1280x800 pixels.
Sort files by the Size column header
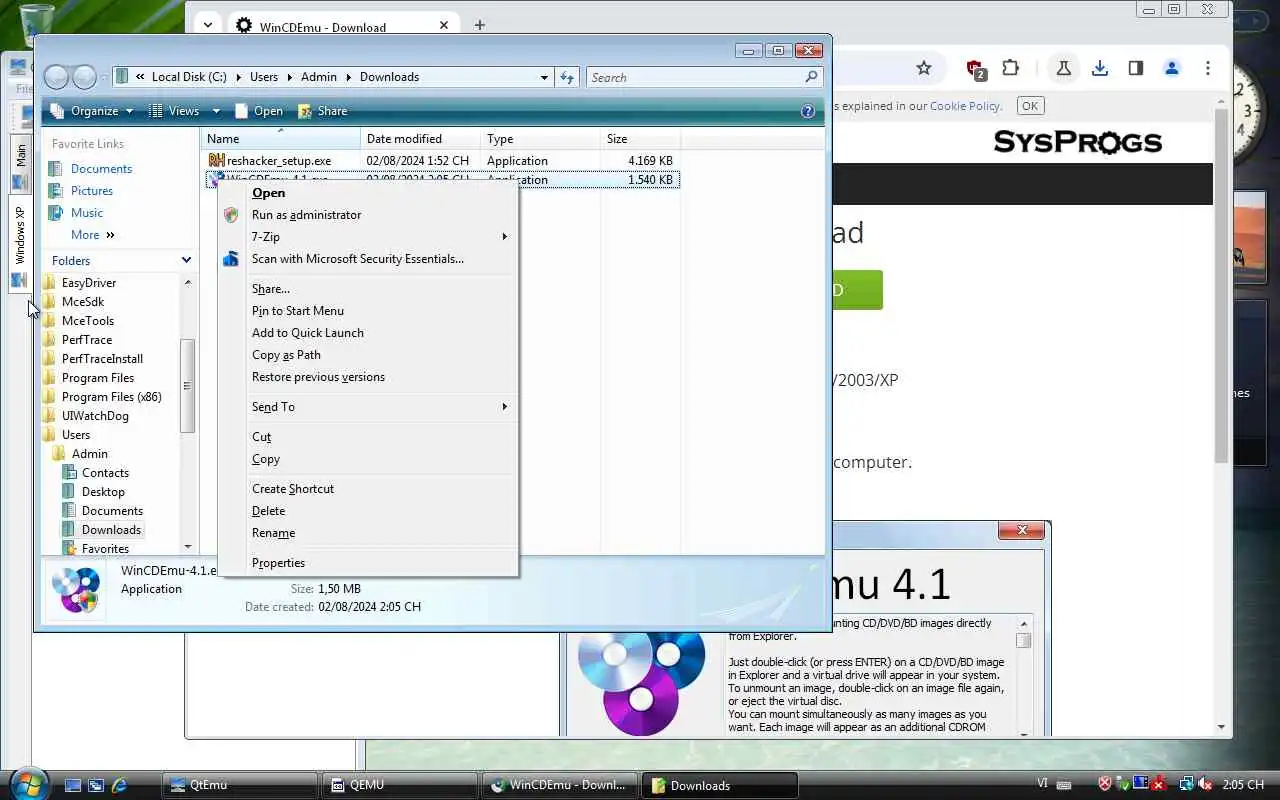coord(640,139)
